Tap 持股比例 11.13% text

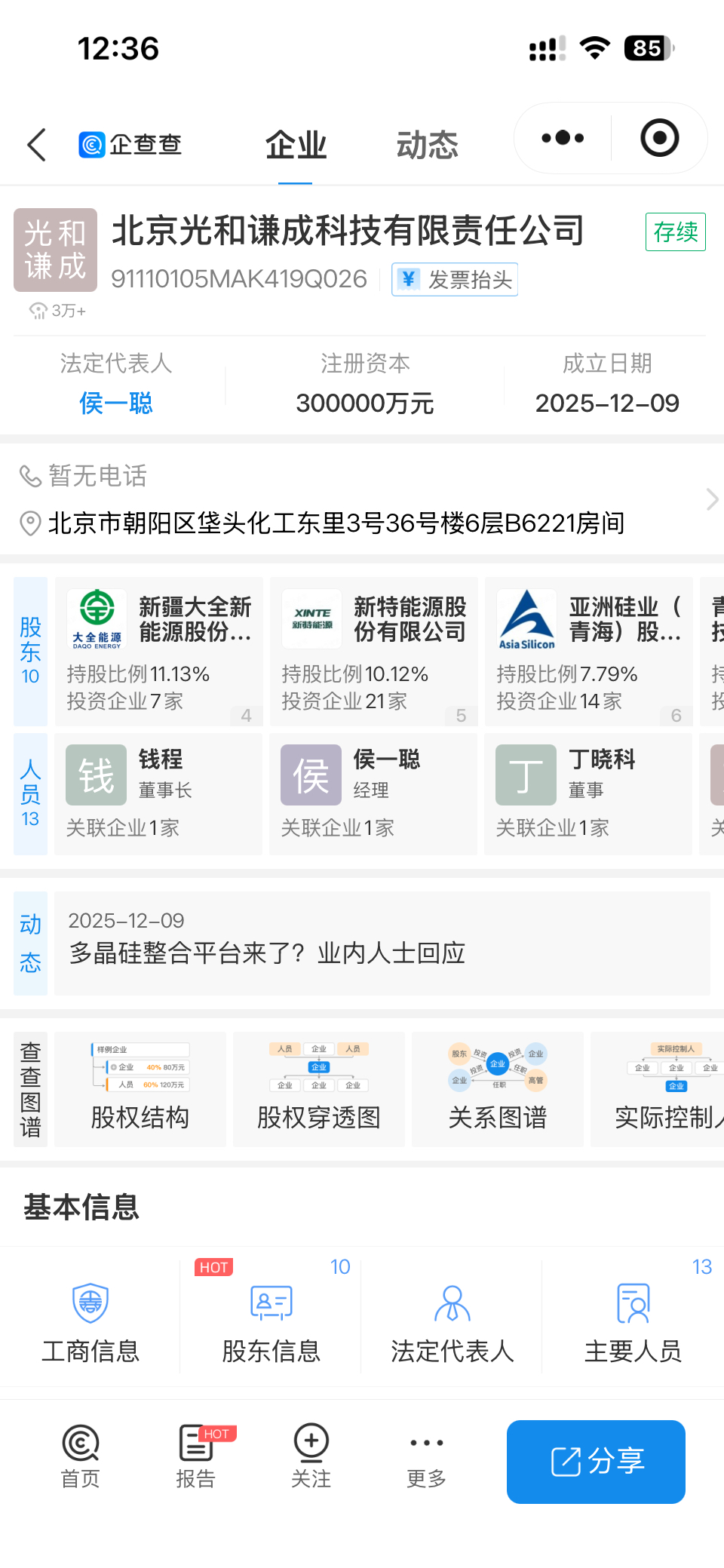coord(138,674)
